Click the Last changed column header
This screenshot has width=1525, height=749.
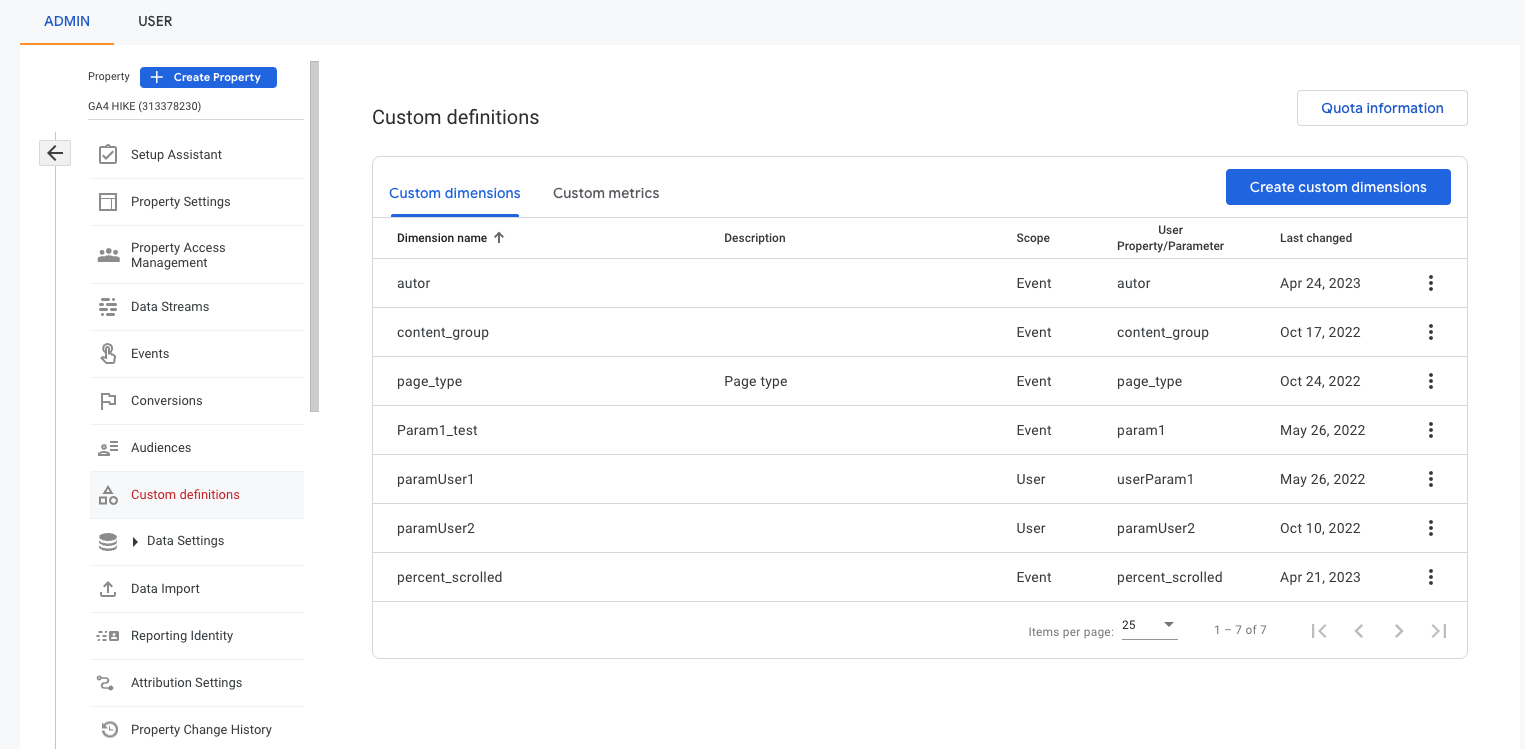[x=1316, y=238]
